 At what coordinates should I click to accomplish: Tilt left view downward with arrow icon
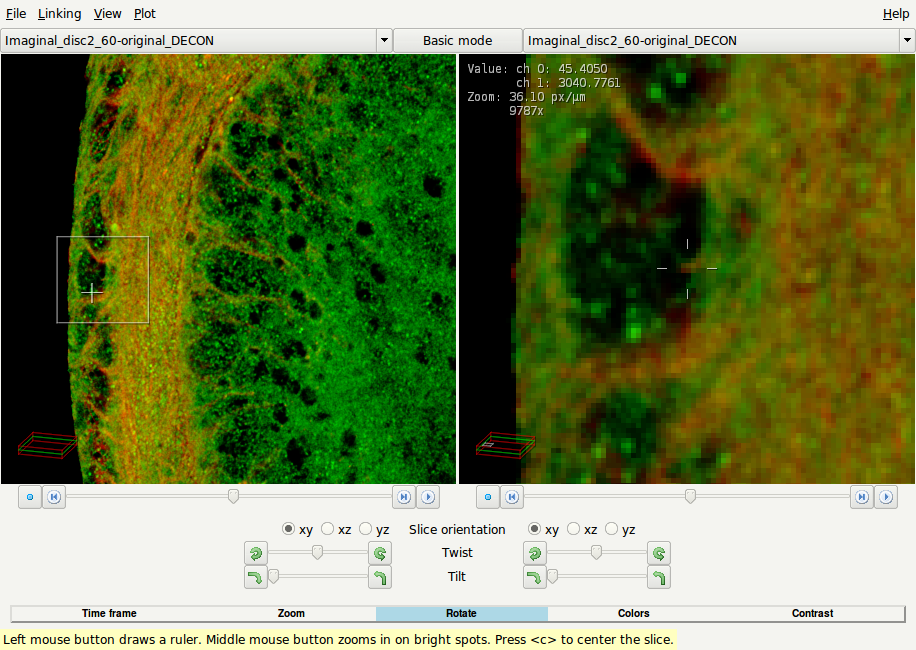[255, 578]
